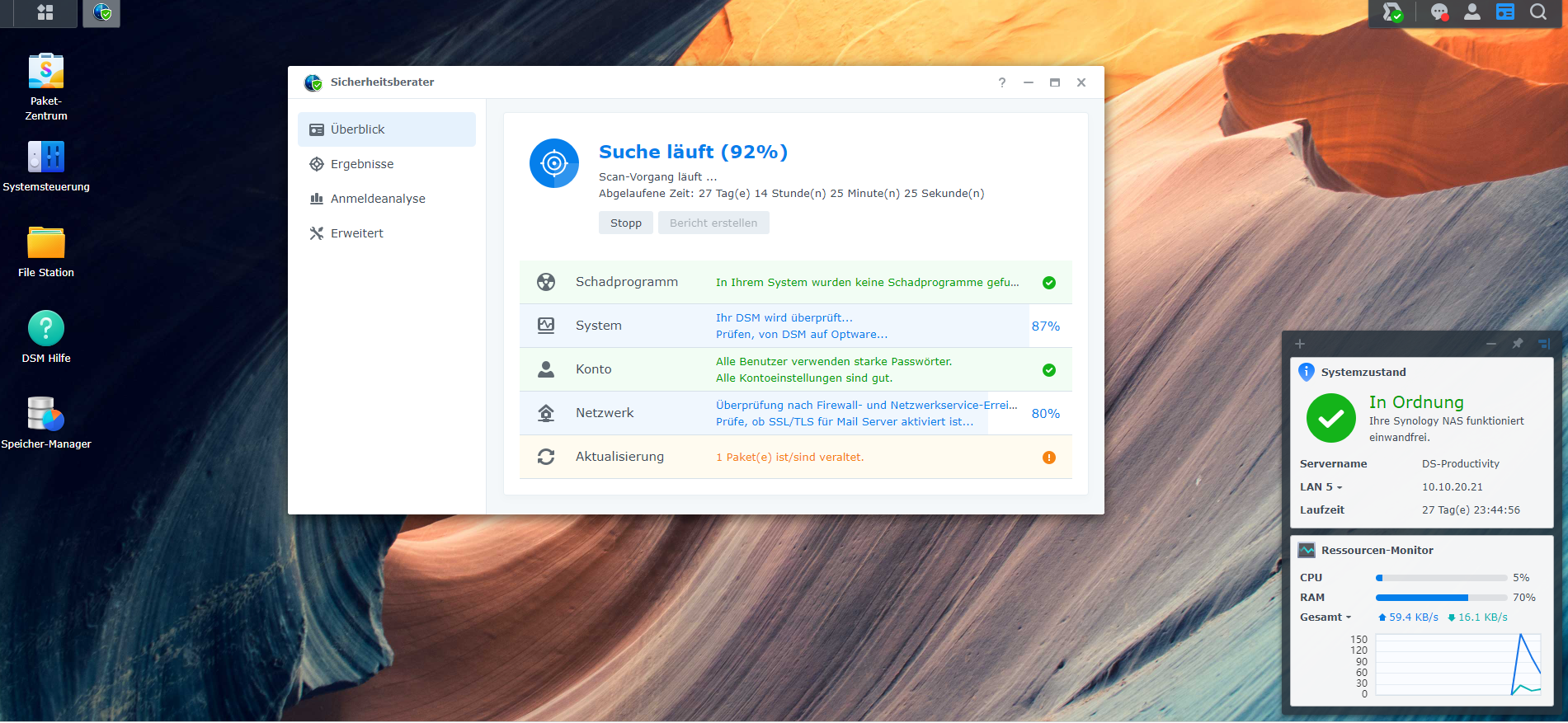1568x723 pixels.
Task: Click the RAM usage bar
Action: click(1442, 598)
